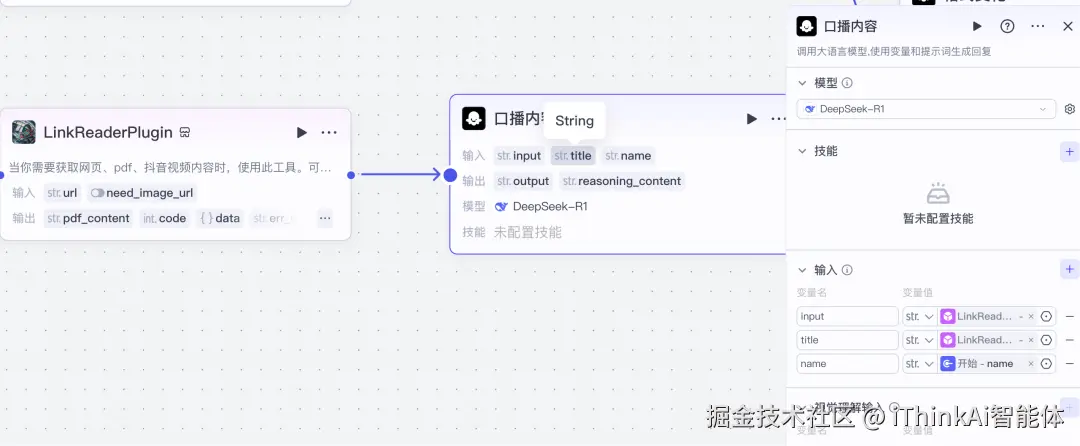Viewport: 1080px width, 446px height.
Task: Clear the LinkRead reference in the input row
Action: click(1031, 317)
